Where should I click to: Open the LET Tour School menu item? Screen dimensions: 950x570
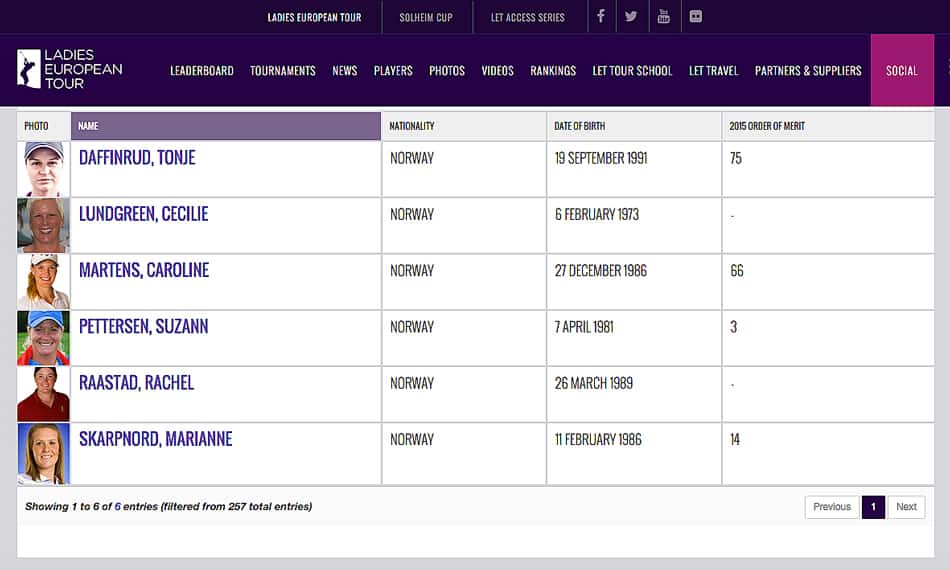pyautogui.click(x=633, y=71)
